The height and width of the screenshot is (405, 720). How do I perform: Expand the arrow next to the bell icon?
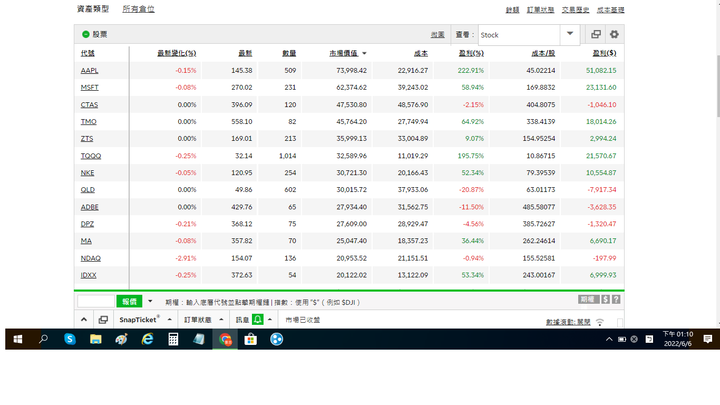270,320
